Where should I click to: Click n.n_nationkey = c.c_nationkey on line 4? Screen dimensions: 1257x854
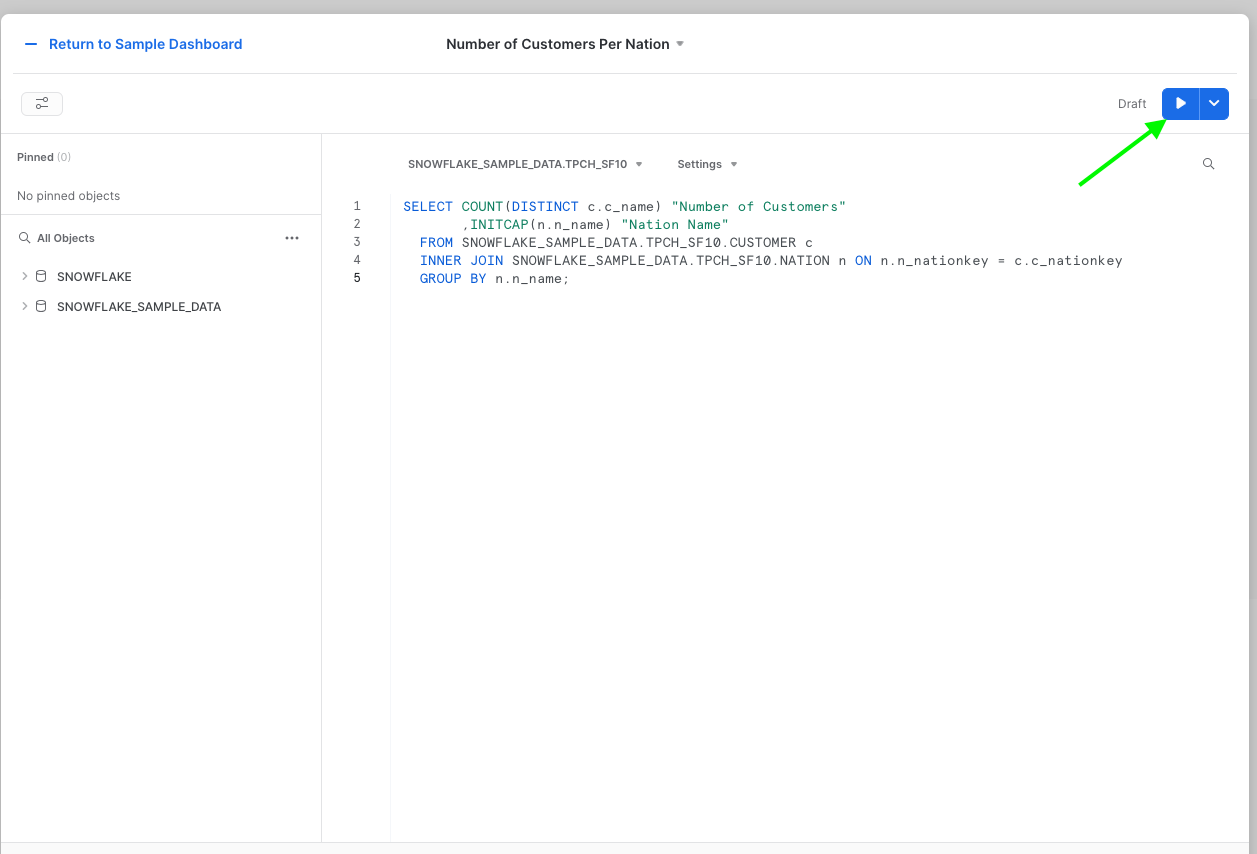1001,260
